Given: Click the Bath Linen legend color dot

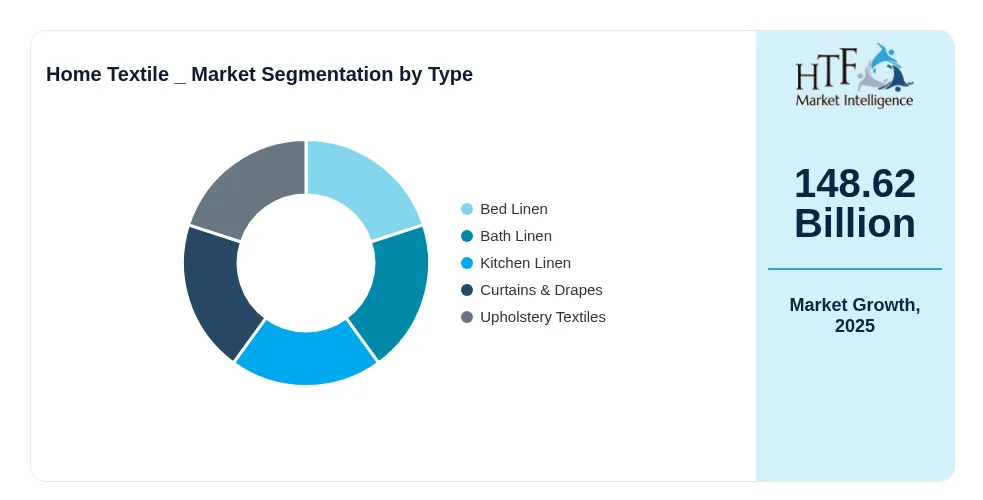Looking at the screenshot, I should [467, 236].
